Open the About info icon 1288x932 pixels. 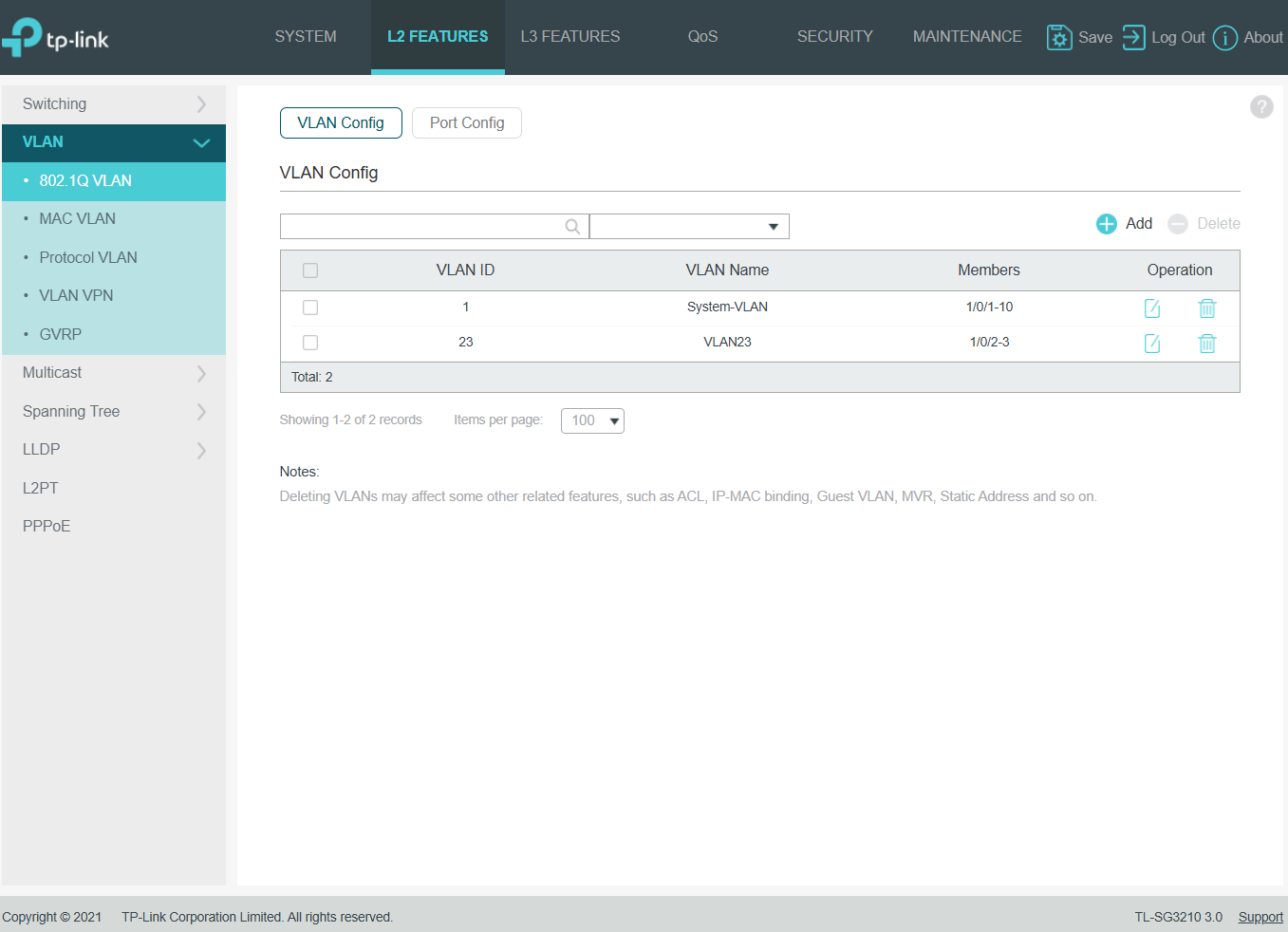point(1224,38)
